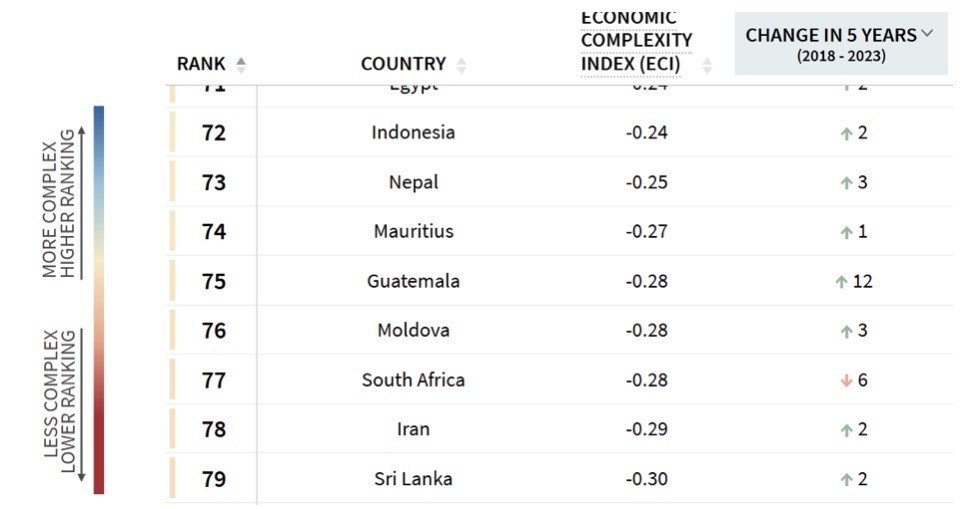Viewport: 975px width, 509px height.
Task: Click the complexity color gradient bar
Action: (x=98, y=300)
